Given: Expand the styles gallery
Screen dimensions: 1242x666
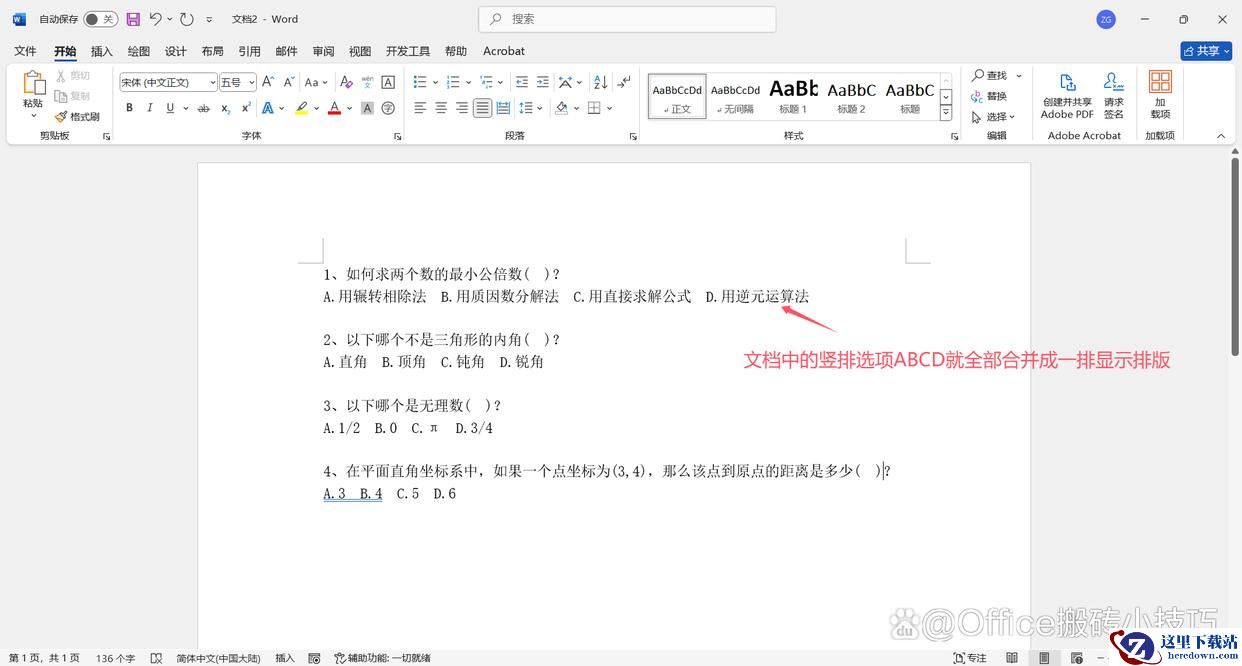Looking at the screenshot, I should point(946,113).
